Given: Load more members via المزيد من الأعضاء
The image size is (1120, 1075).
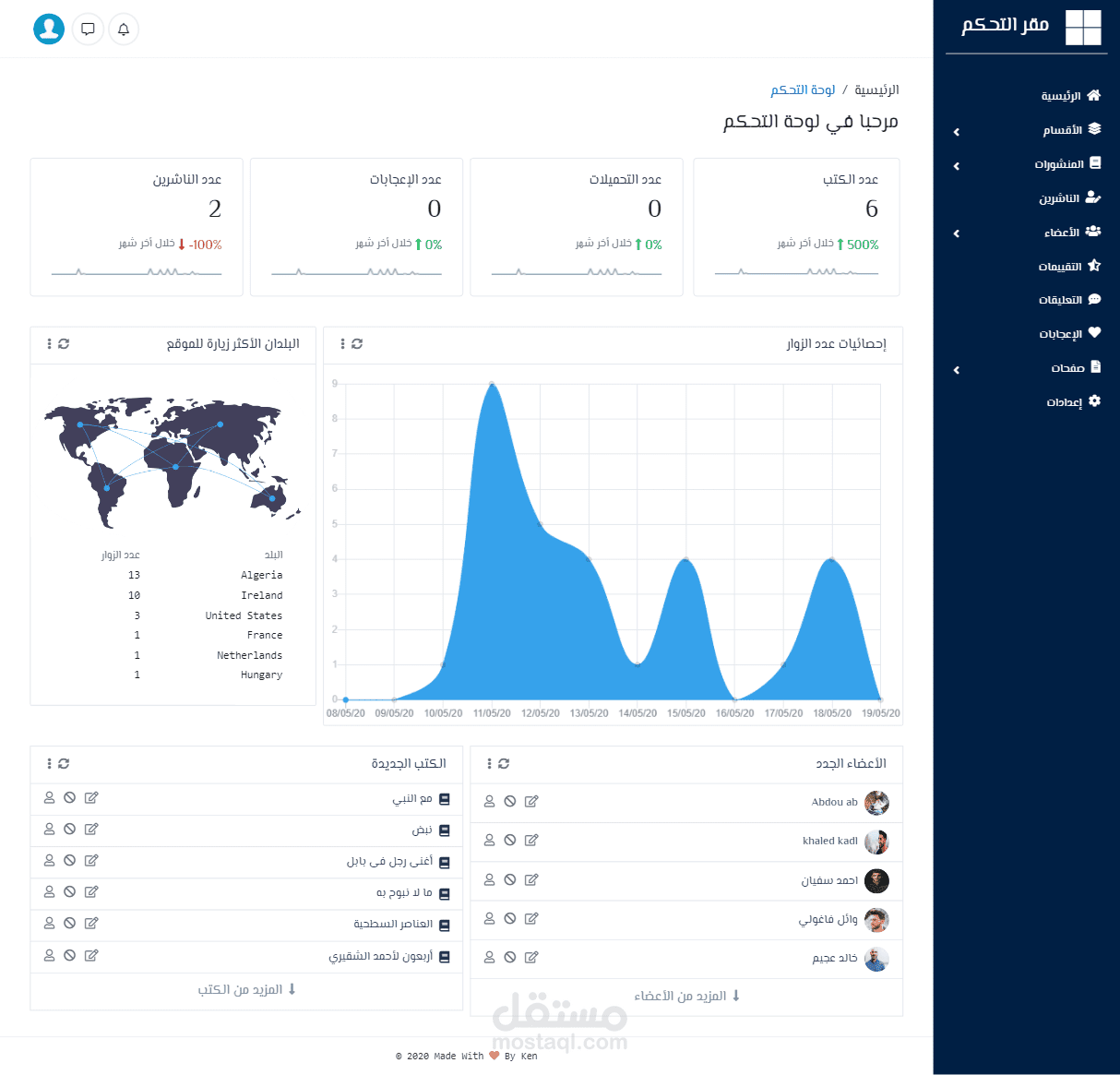Looking at the screenshot, I should tap(687, 997).
